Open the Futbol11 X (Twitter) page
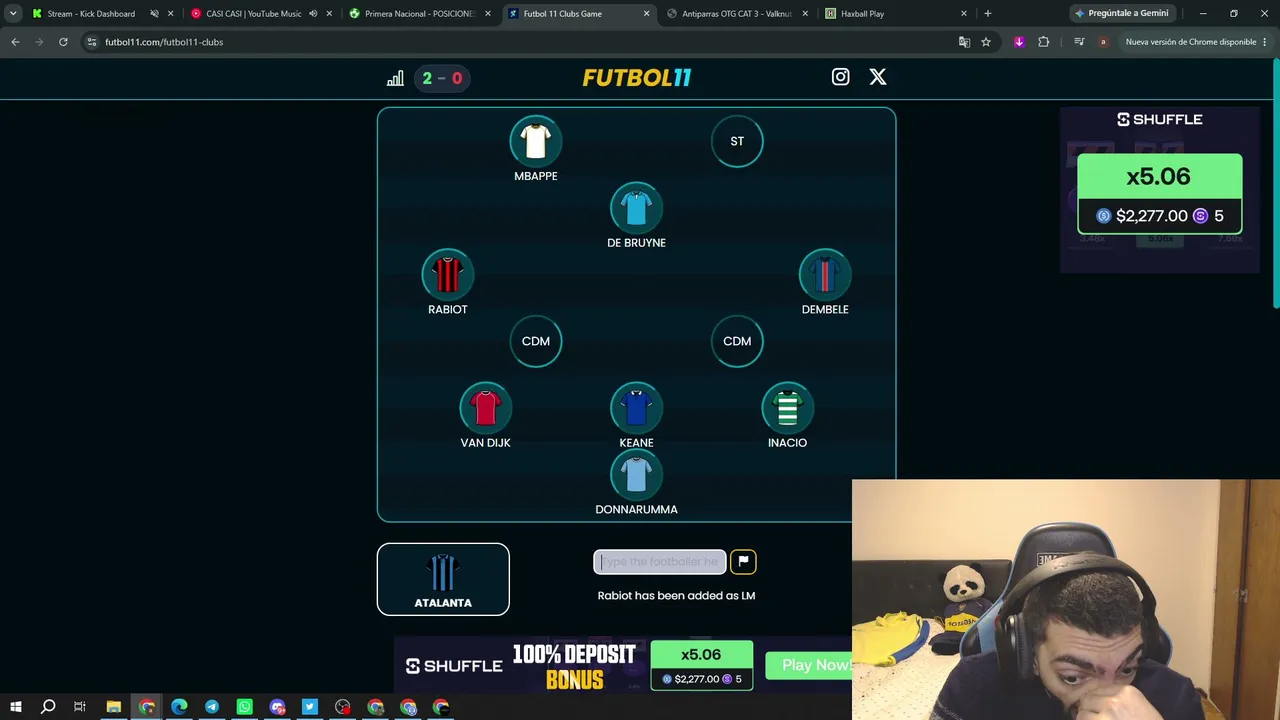 878,77
